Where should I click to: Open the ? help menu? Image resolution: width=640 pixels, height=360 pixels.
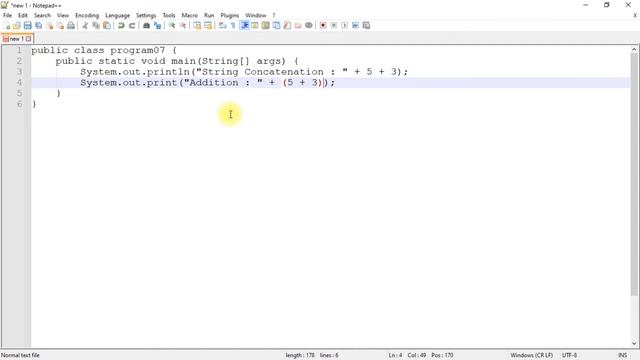tap(274, 16)
